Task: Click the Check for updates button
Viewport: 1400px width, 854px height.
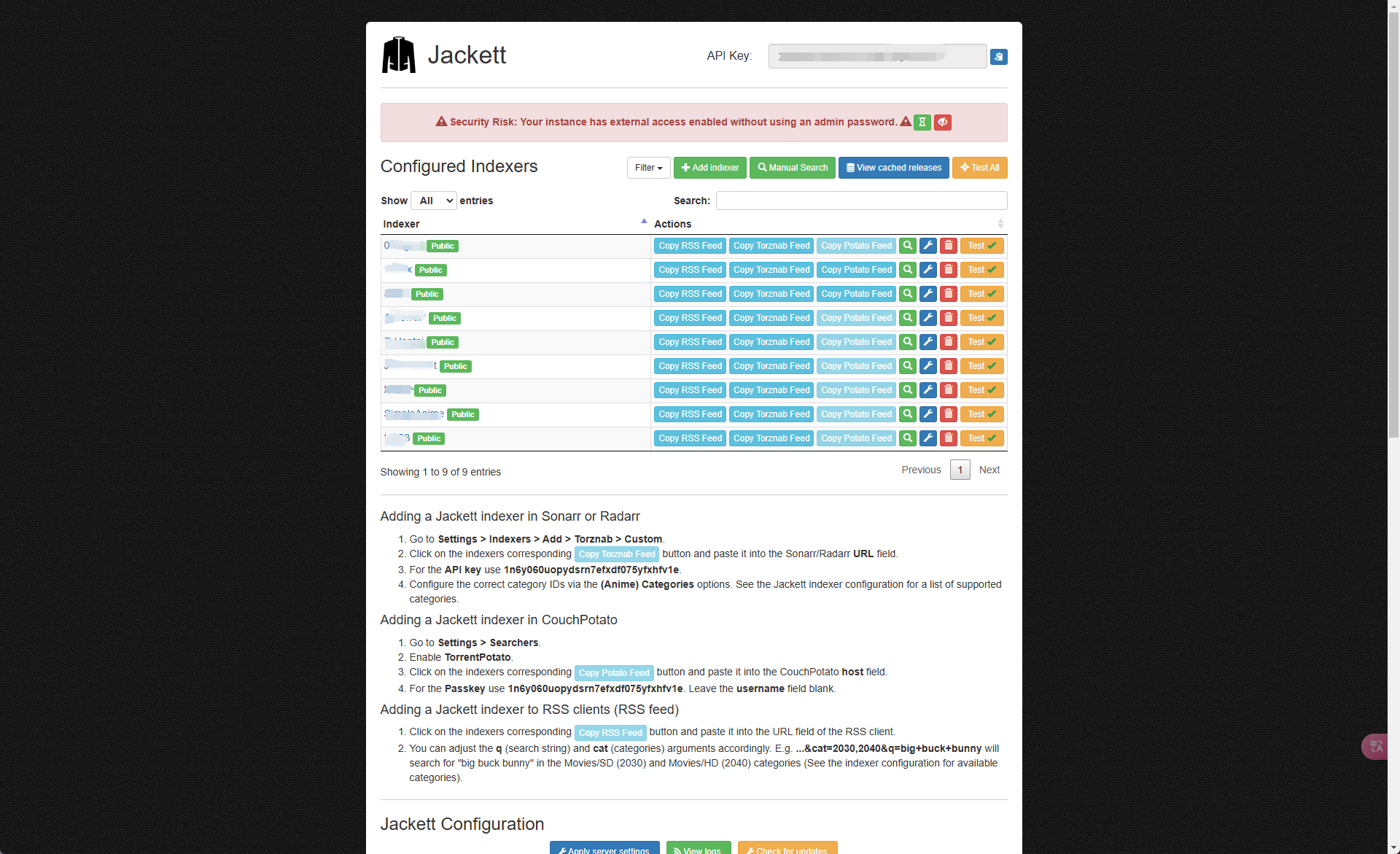Action: 787,848
